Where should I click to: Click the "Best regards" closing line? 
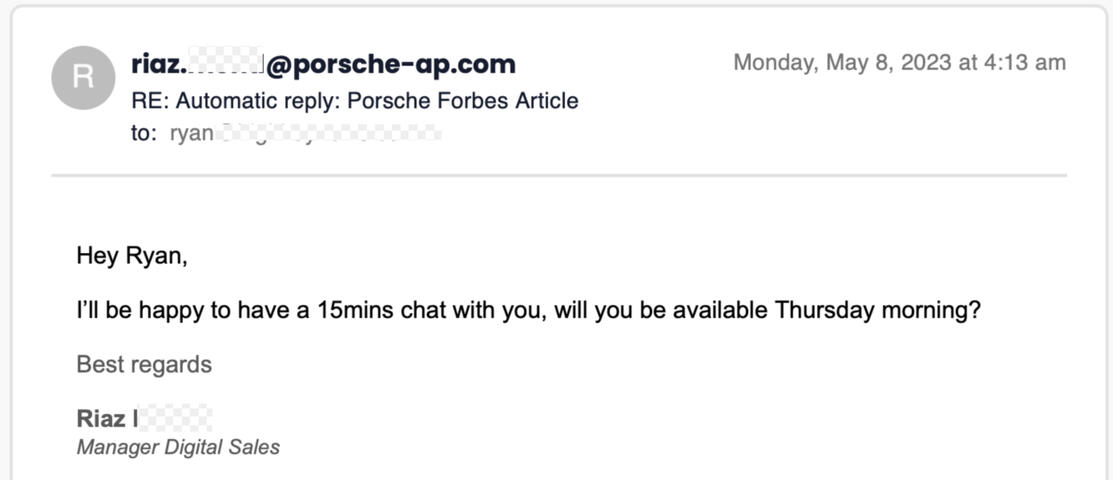pos(144,364)
